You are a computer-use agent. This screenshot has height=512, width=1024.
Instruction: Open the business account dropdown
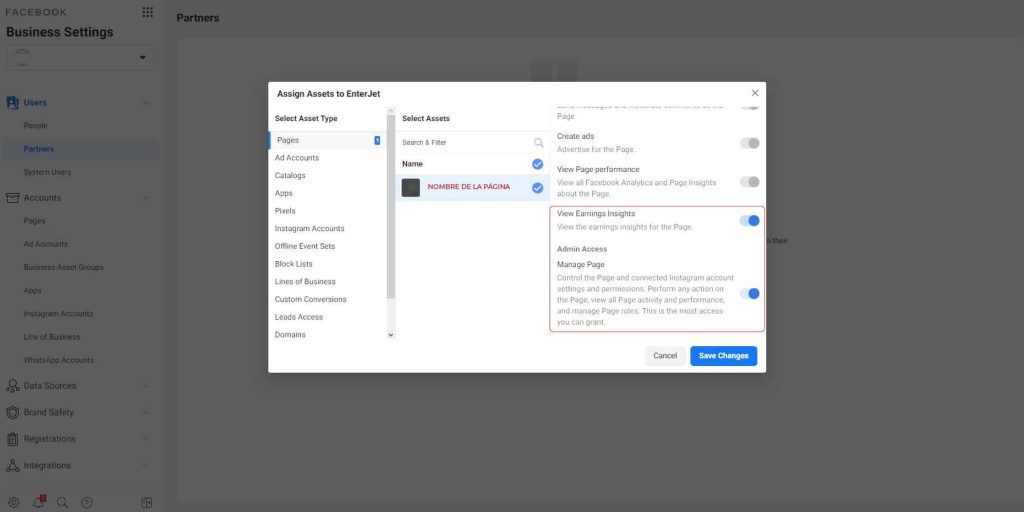point(80,58)
